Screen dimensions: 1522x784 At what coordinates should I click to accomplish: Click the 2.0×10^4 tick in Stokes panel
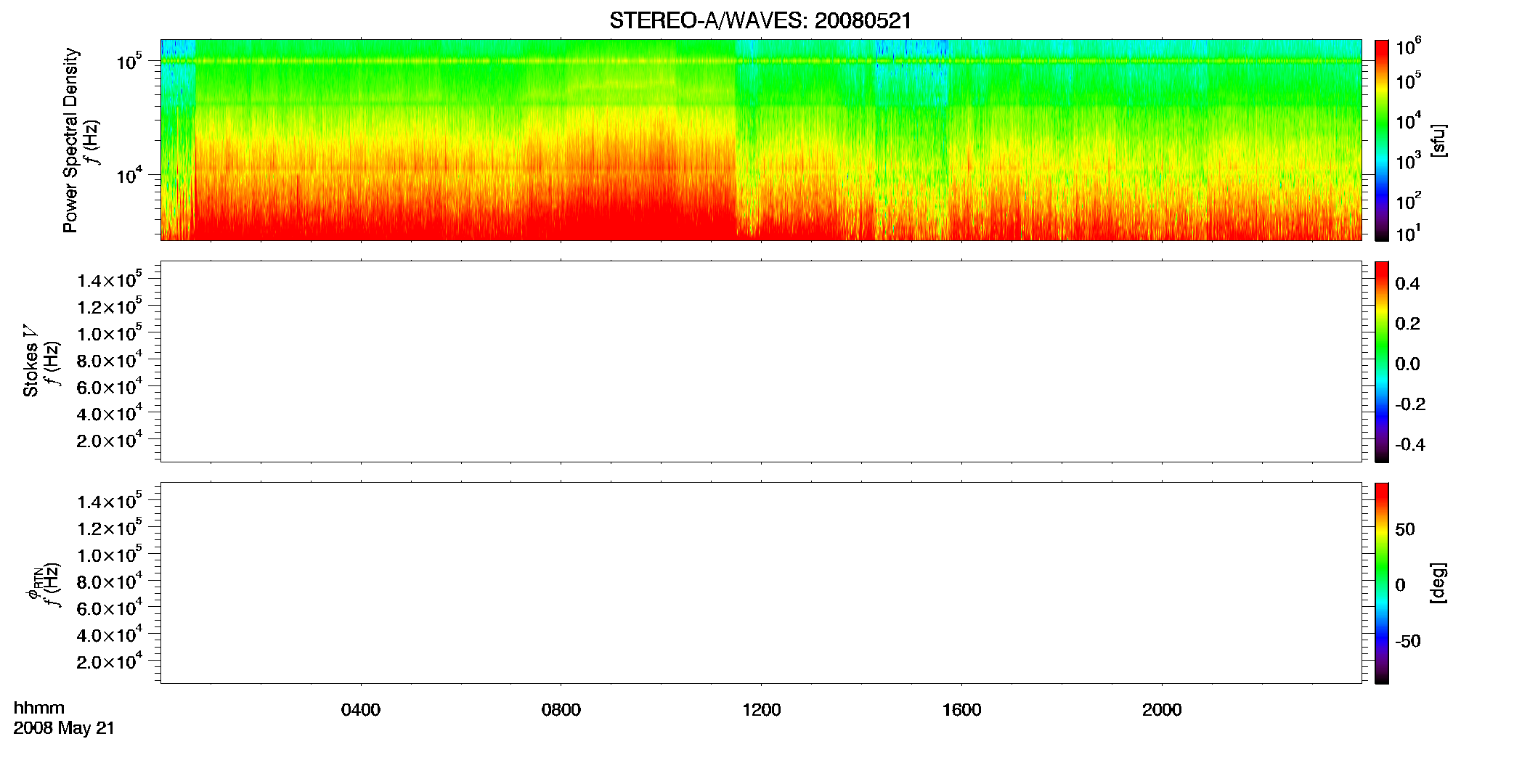110,440
